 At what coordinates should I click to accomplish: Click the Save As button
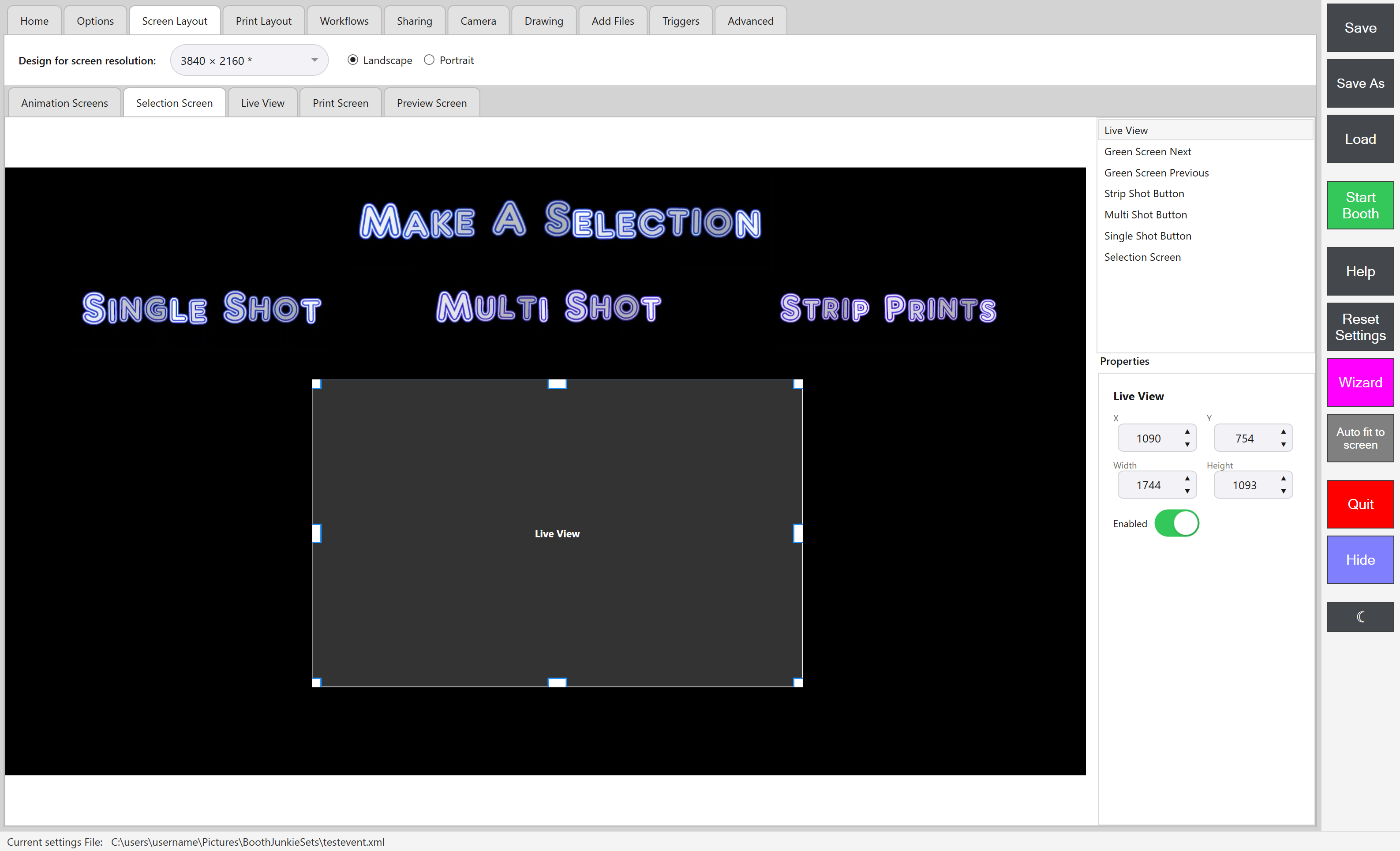coord(1360,83)
